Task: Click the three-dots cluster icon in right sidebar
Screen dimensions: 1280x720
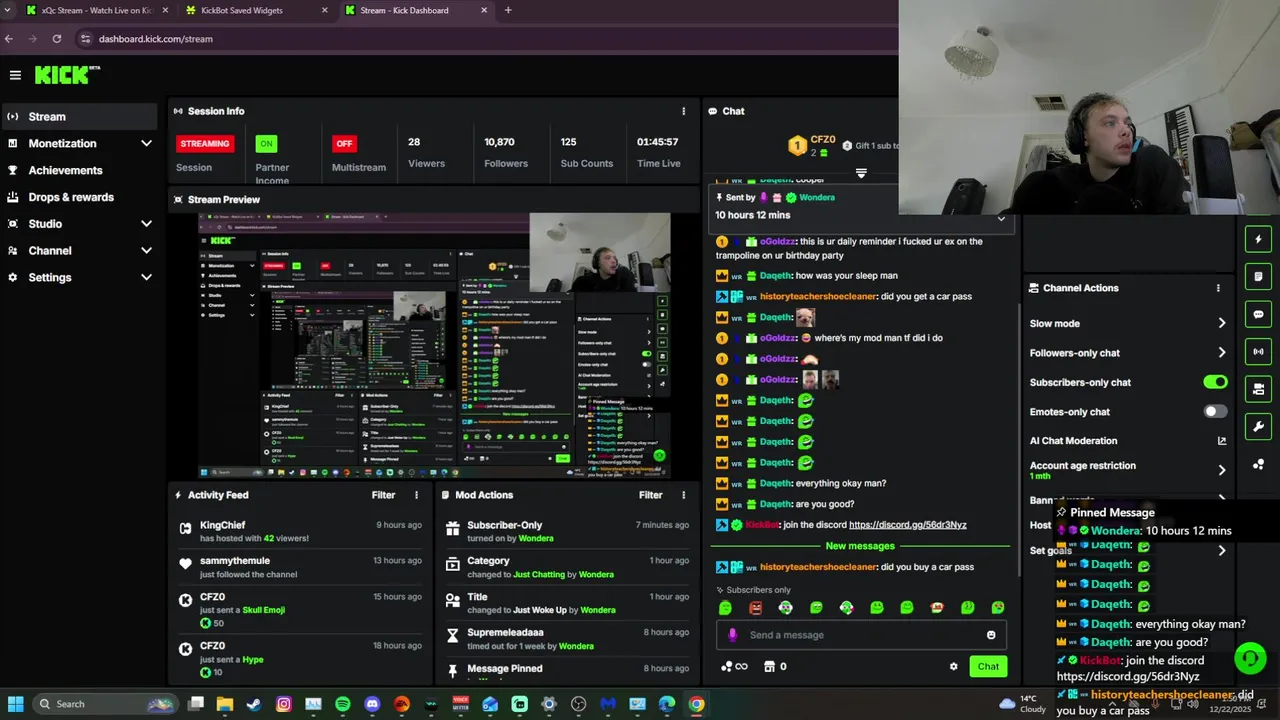Action: [1258, 464]
